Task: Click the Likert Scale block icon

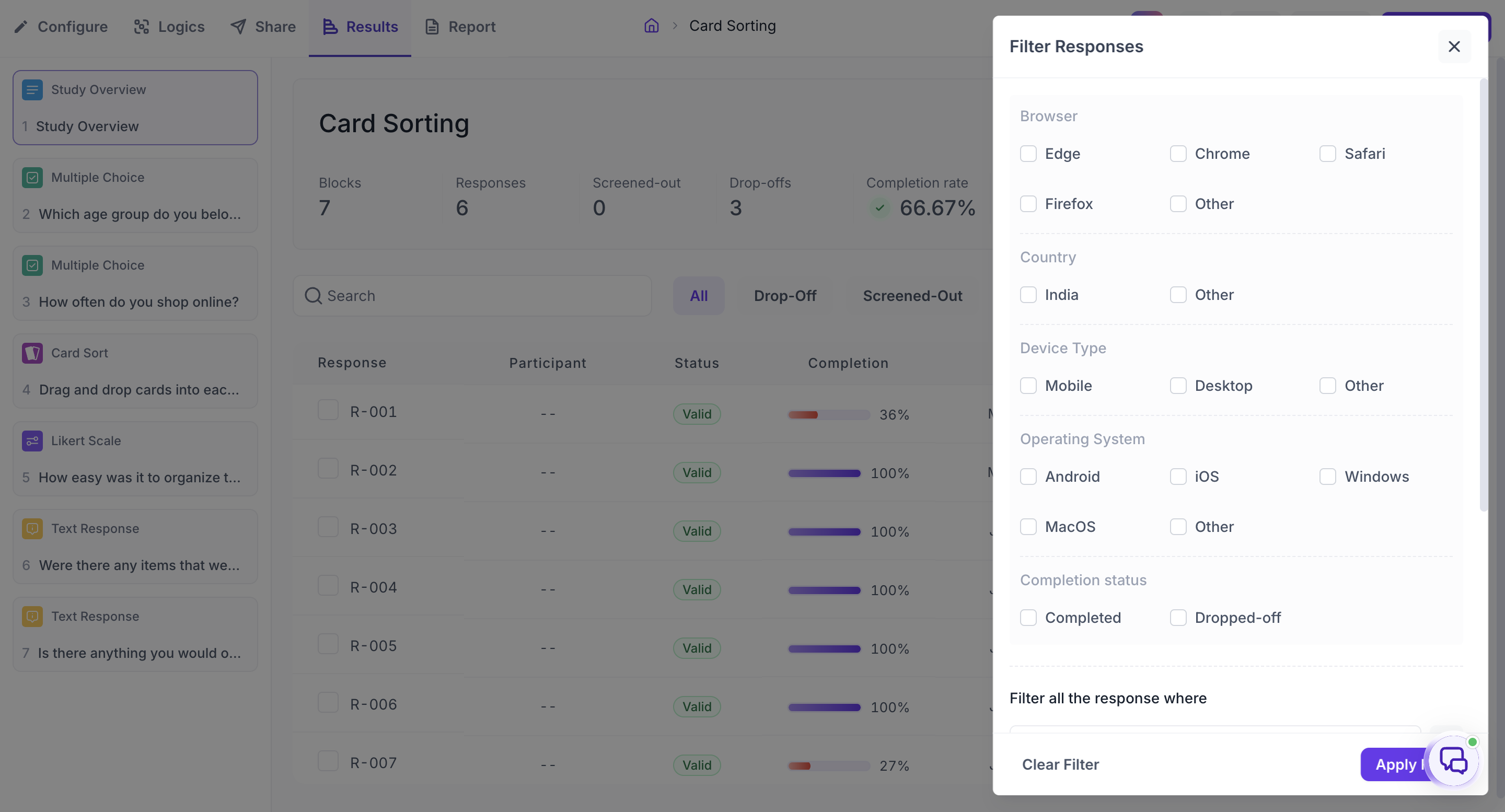Action: (x=32, y=440)
